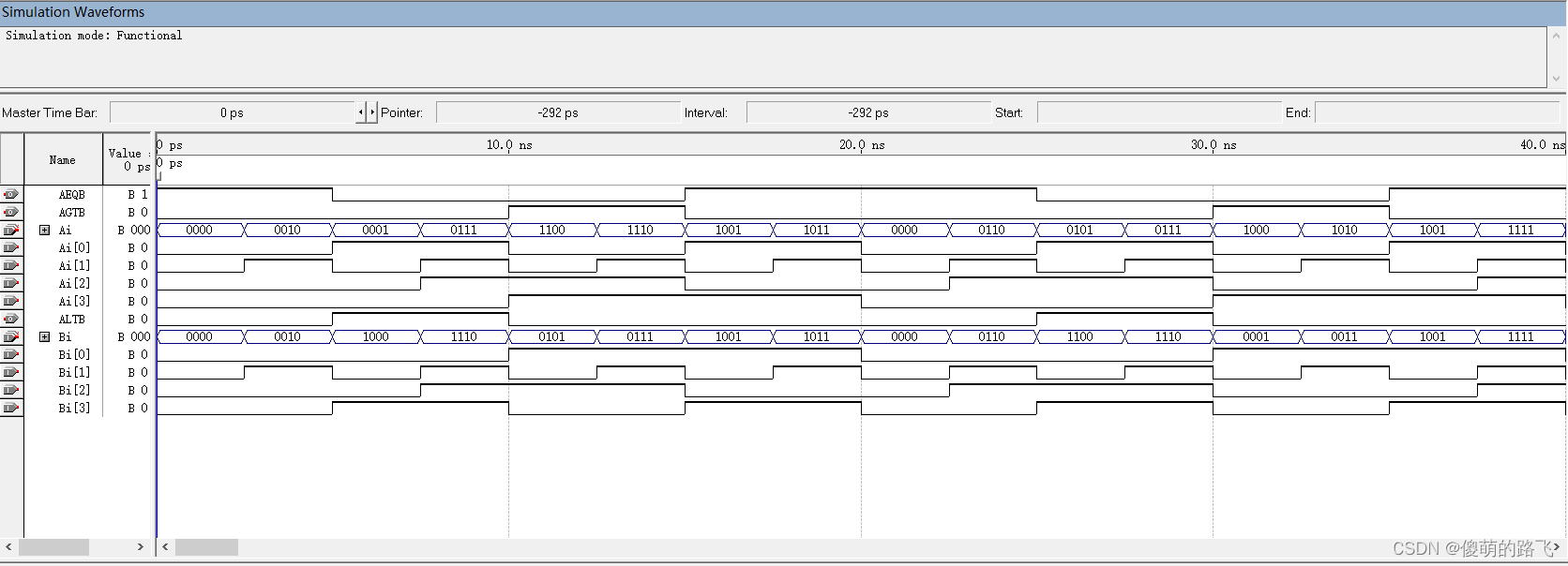Select the Ai[3] signal name
The height and width of the screenshot is (566, 1568).
tap(74, 301)
